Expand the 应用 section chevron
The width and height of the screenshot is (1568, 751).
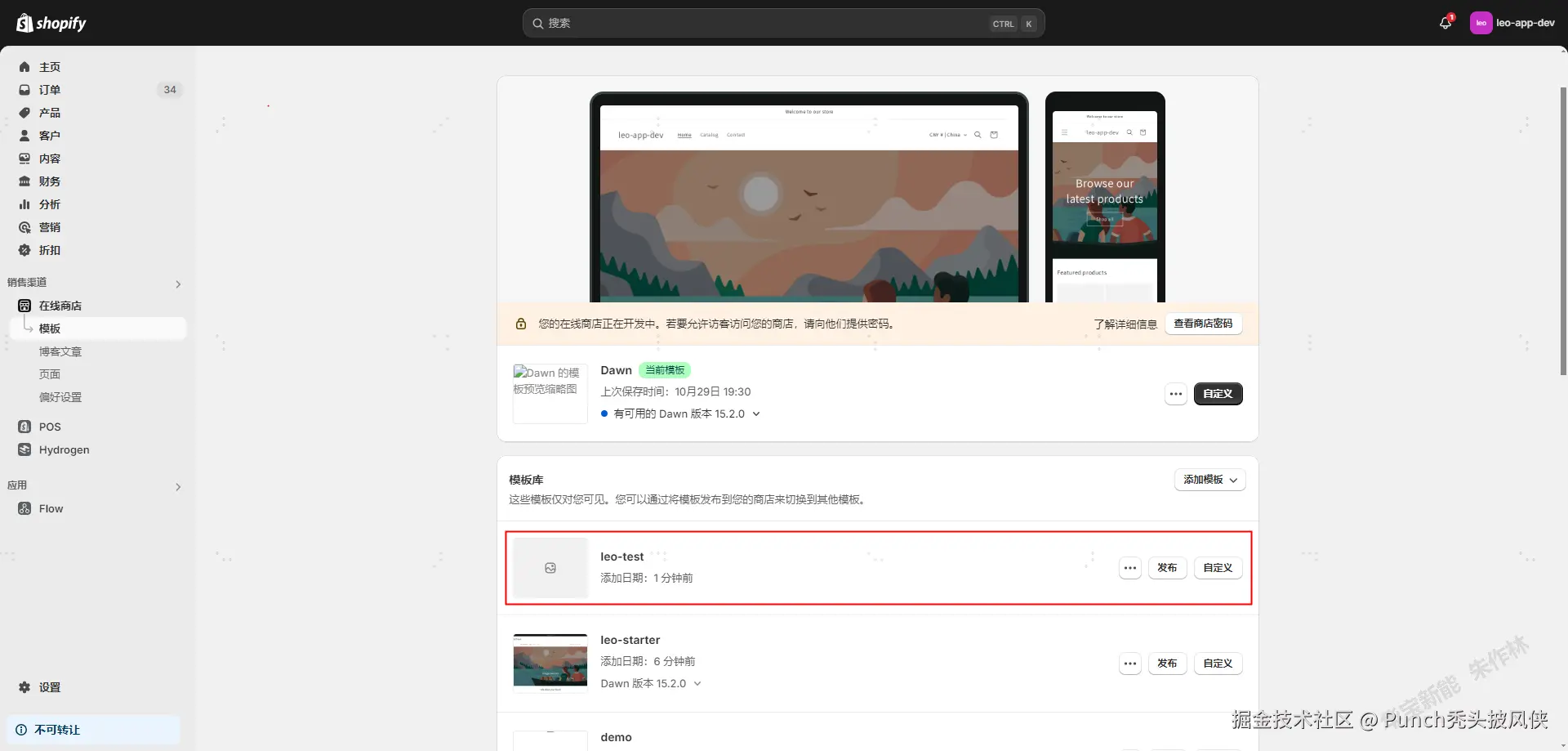[178, 487]
